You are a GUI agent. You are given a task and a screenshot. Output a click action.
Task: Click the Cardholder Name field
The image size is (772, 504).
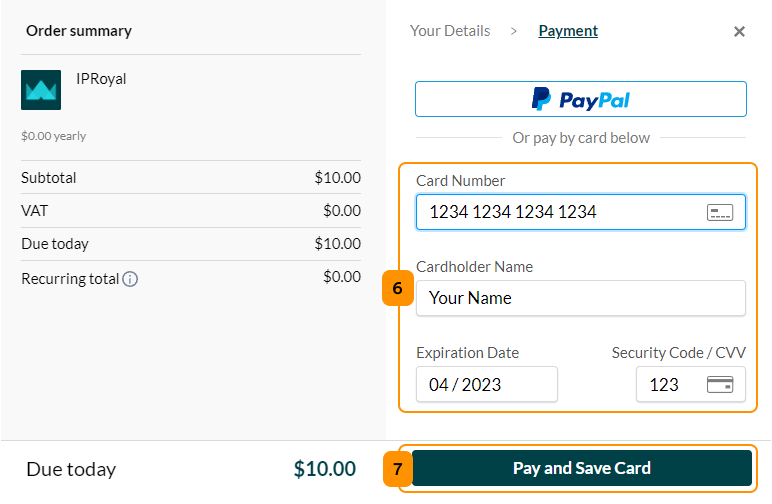[580, 298]
